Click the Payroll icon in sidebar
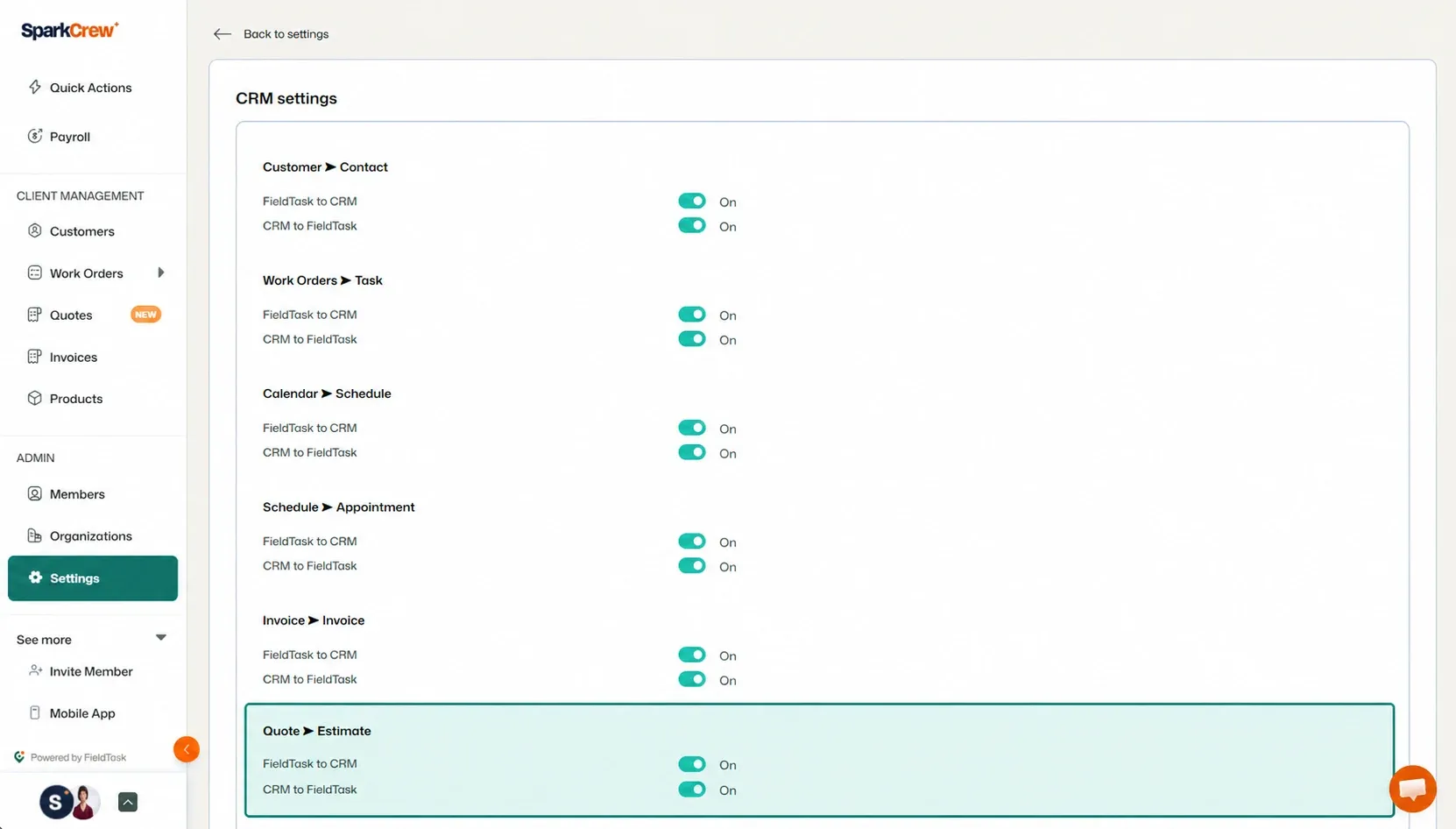Screen dimensions: 1456x829 click(35, 136)
